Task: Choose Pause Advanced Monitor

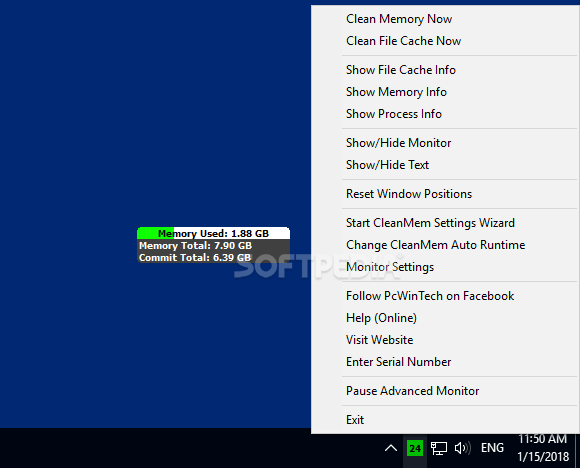Action: pyautogui.click(x=444, y=391)
